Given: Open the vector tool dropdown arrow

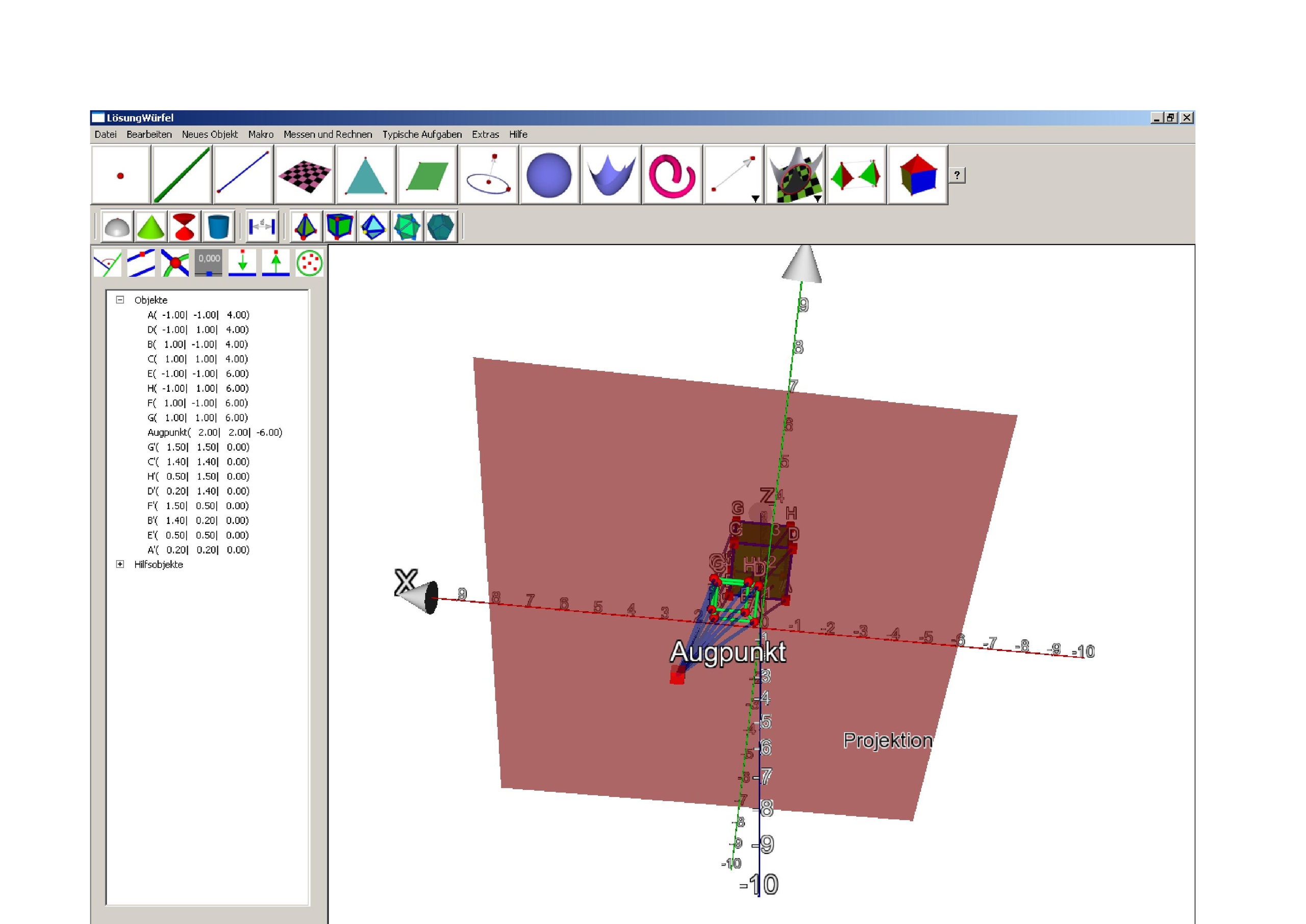Looking at the screenshot, I should tap(755, 198).
